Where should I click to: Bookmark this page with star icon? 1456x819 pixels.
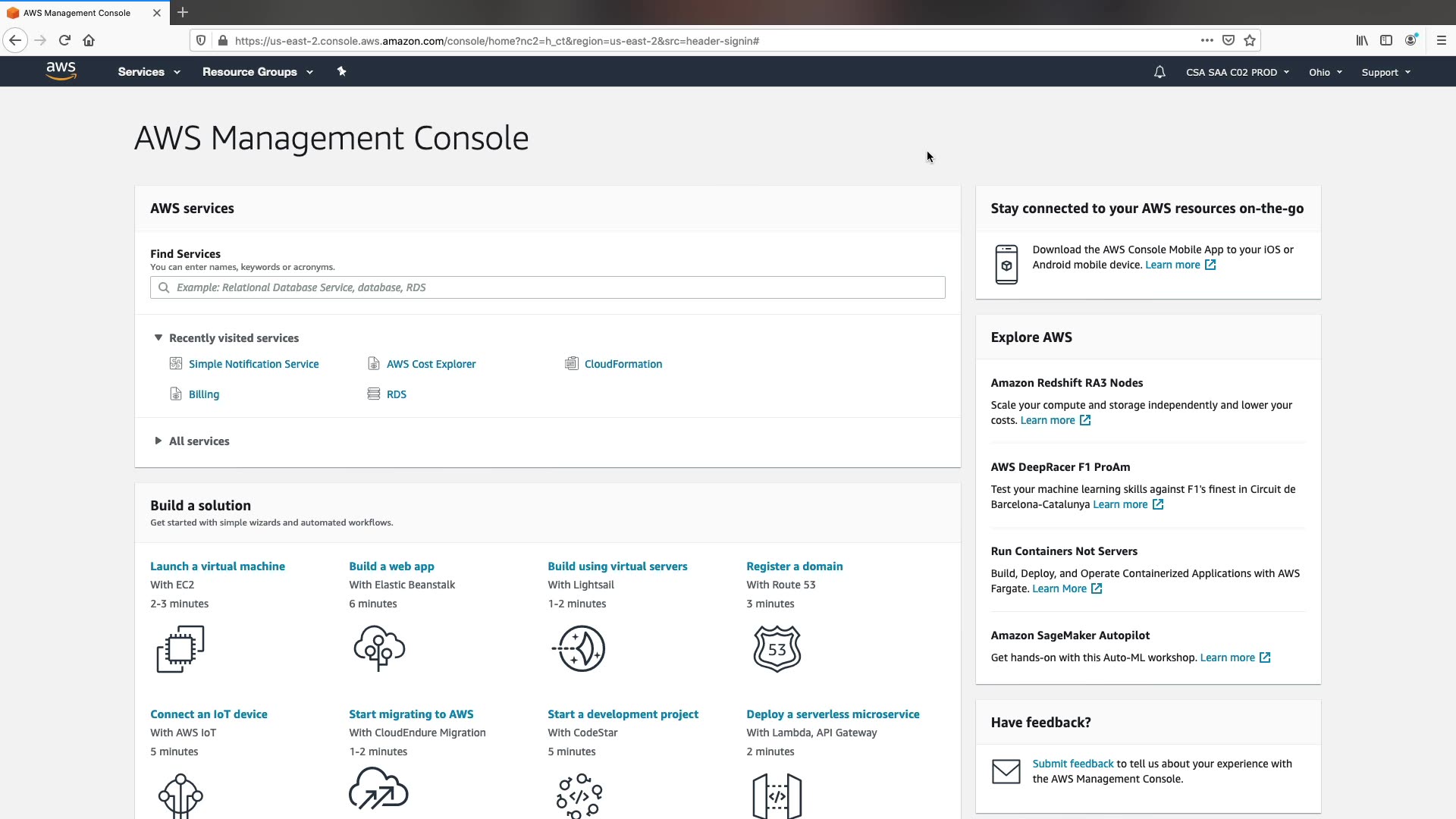[x=1250, y=40]
